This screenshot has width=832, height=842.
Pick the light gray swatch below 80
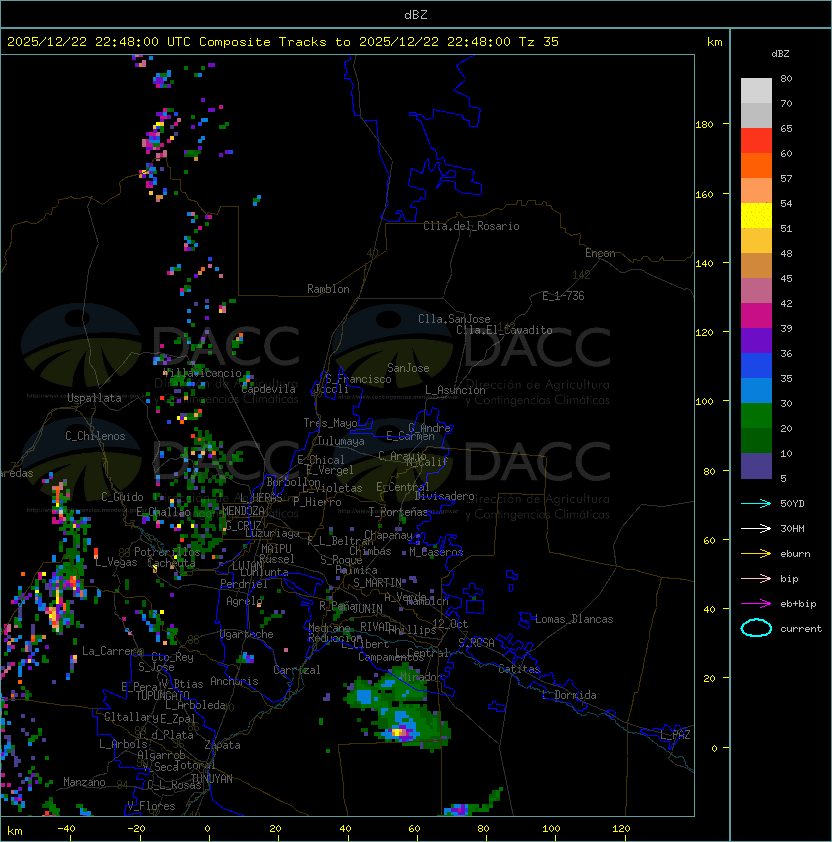(756, 91)
